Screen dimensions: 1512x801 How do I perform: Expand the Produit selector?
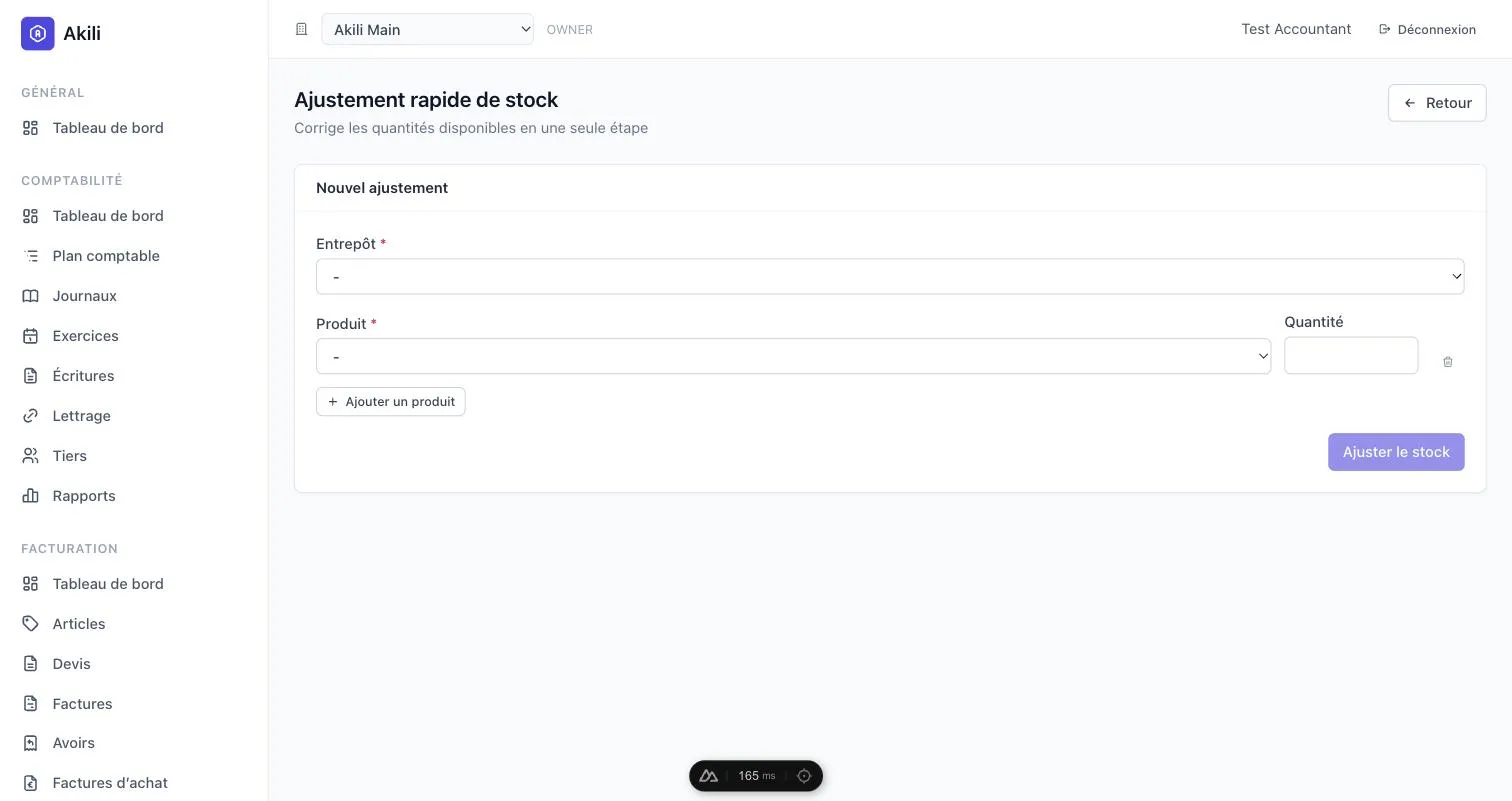pos(793,356)
